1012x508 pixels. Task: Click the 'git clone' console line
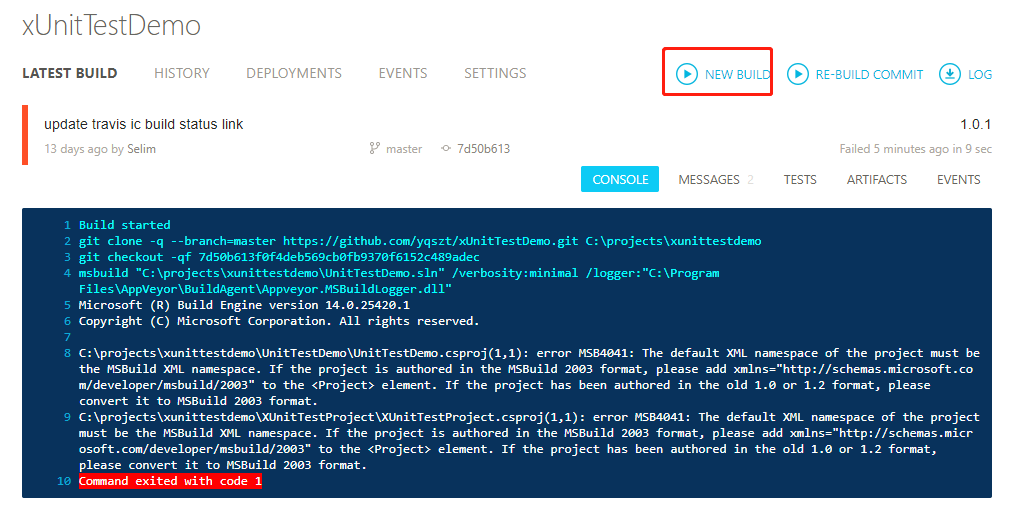[420, 241]
